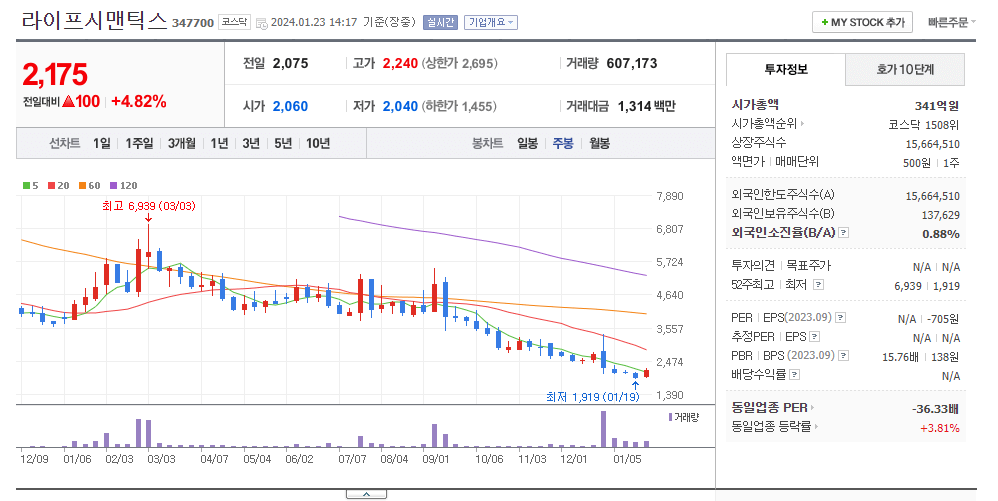The width and height of the screenshot is (998, 501).
Task: Click the 최고 6,939 (03/03) chart marker
Action: pyautogui.click(x=148, y=206)
